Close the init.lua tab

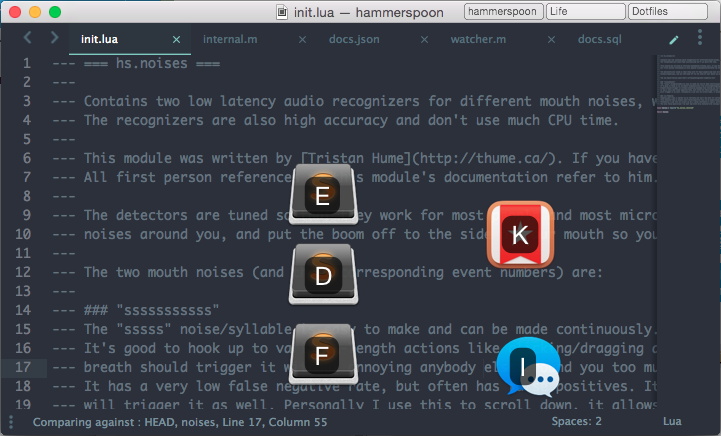tap(177, 40)
